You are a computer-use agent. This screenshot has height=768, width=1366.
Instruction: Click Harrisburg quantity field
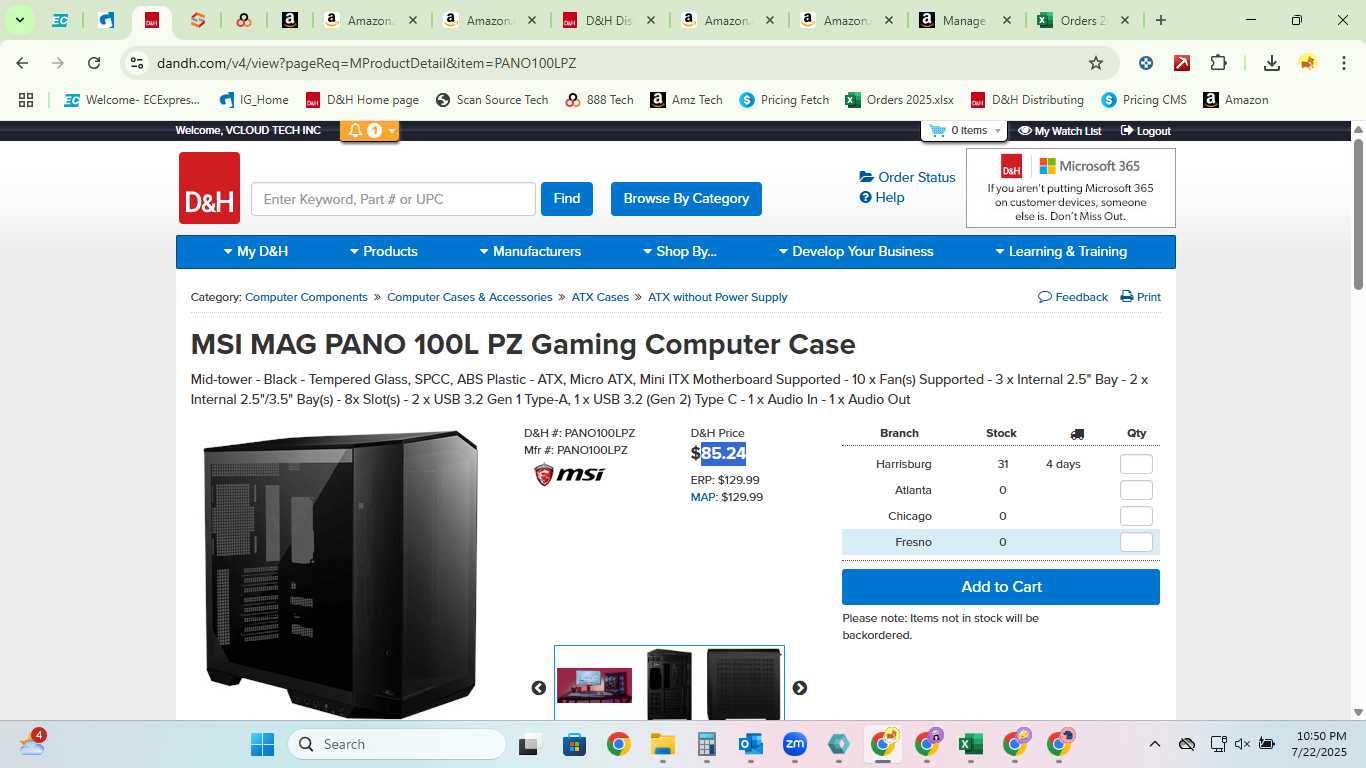point(1136,464)
